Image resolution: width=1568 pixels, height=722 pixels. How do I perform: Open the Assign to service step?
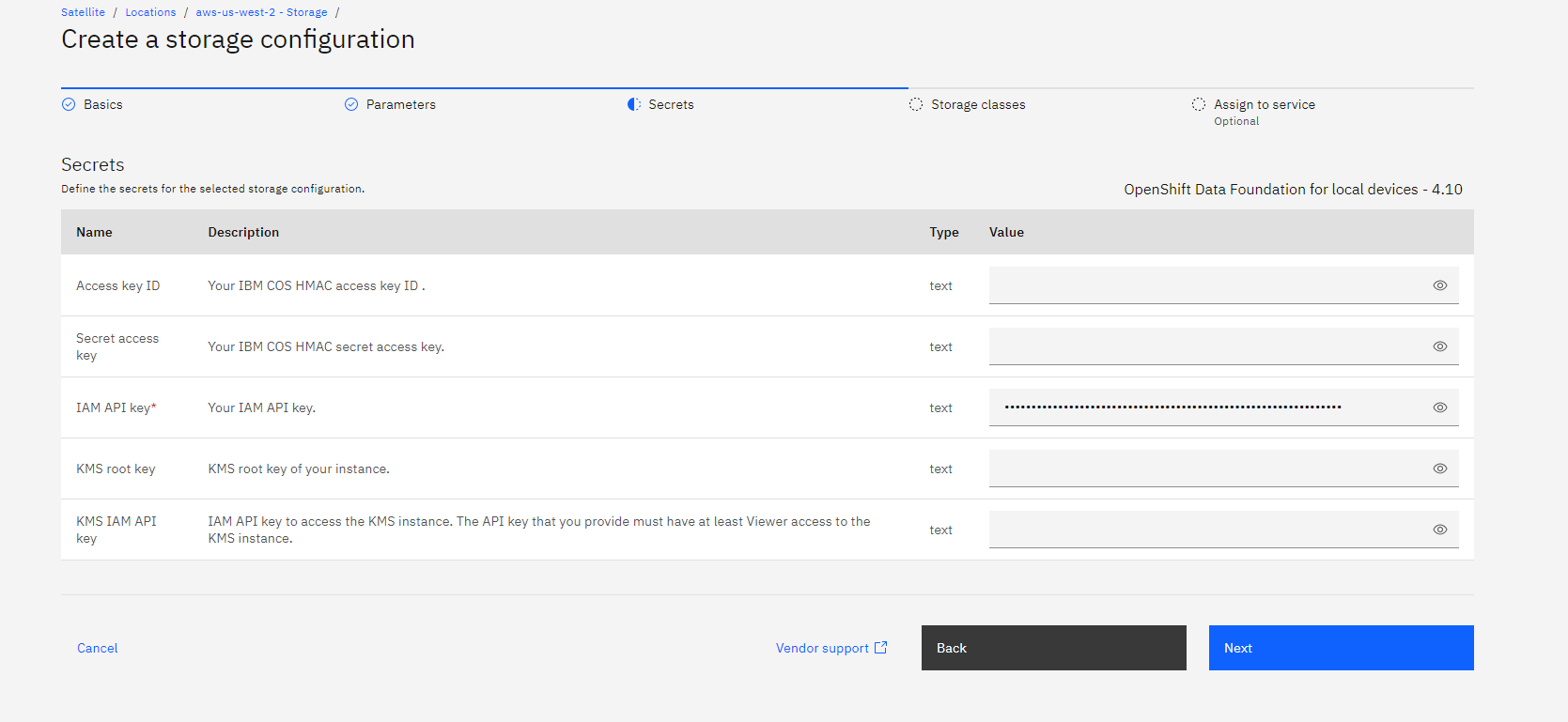1265,104
